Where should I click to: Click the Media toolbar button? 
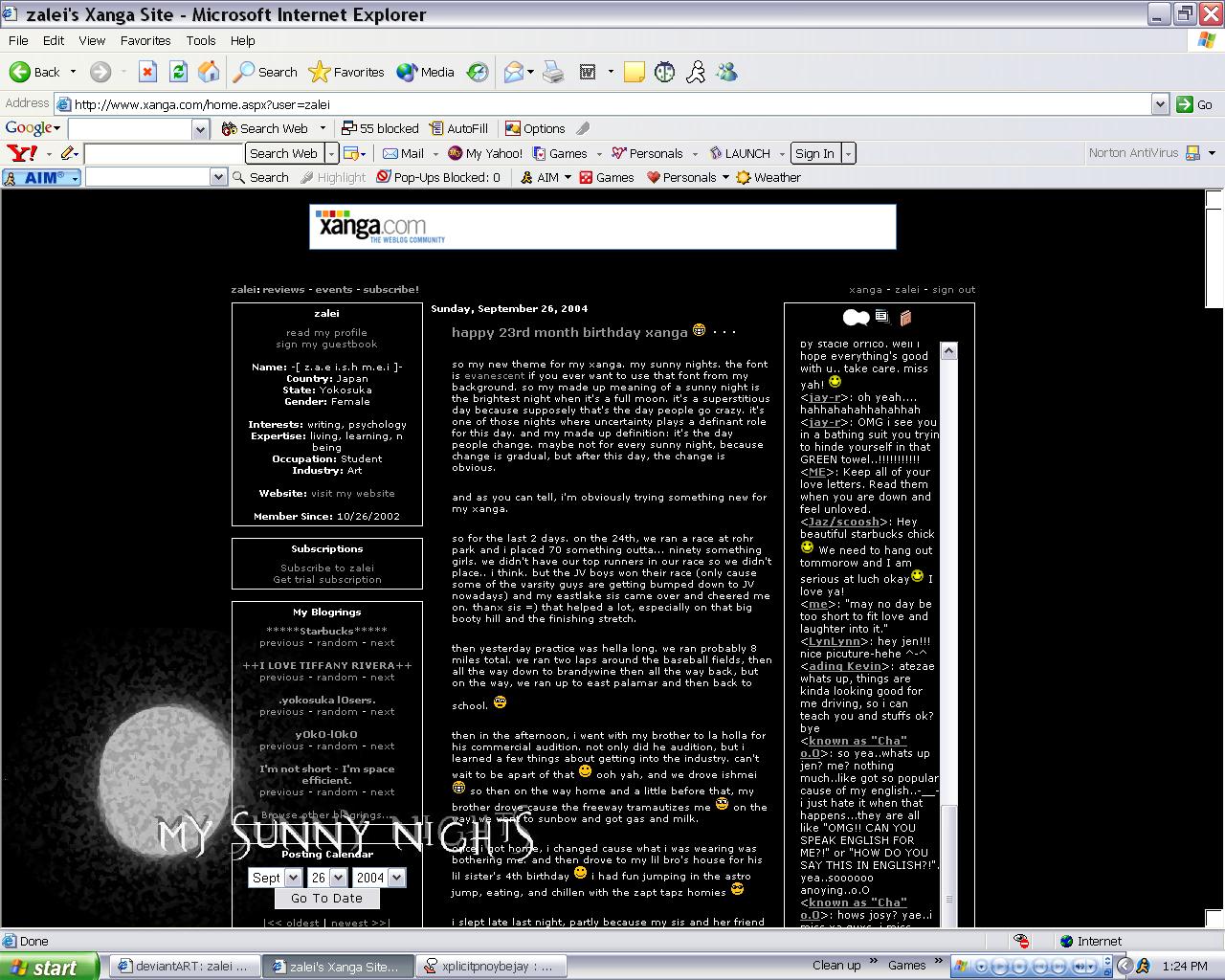(x=426, y=72)
